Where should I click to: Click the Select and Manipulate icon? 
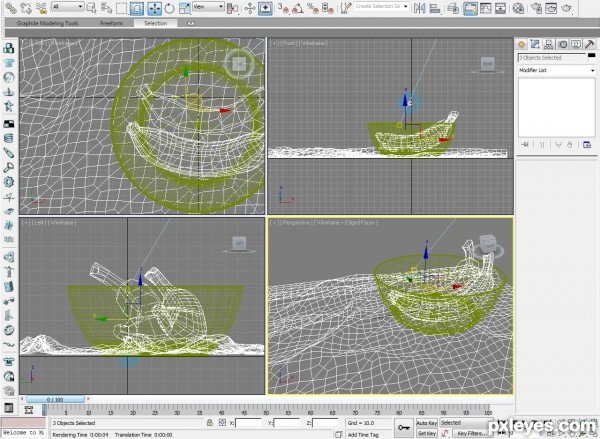pos(249,8)
